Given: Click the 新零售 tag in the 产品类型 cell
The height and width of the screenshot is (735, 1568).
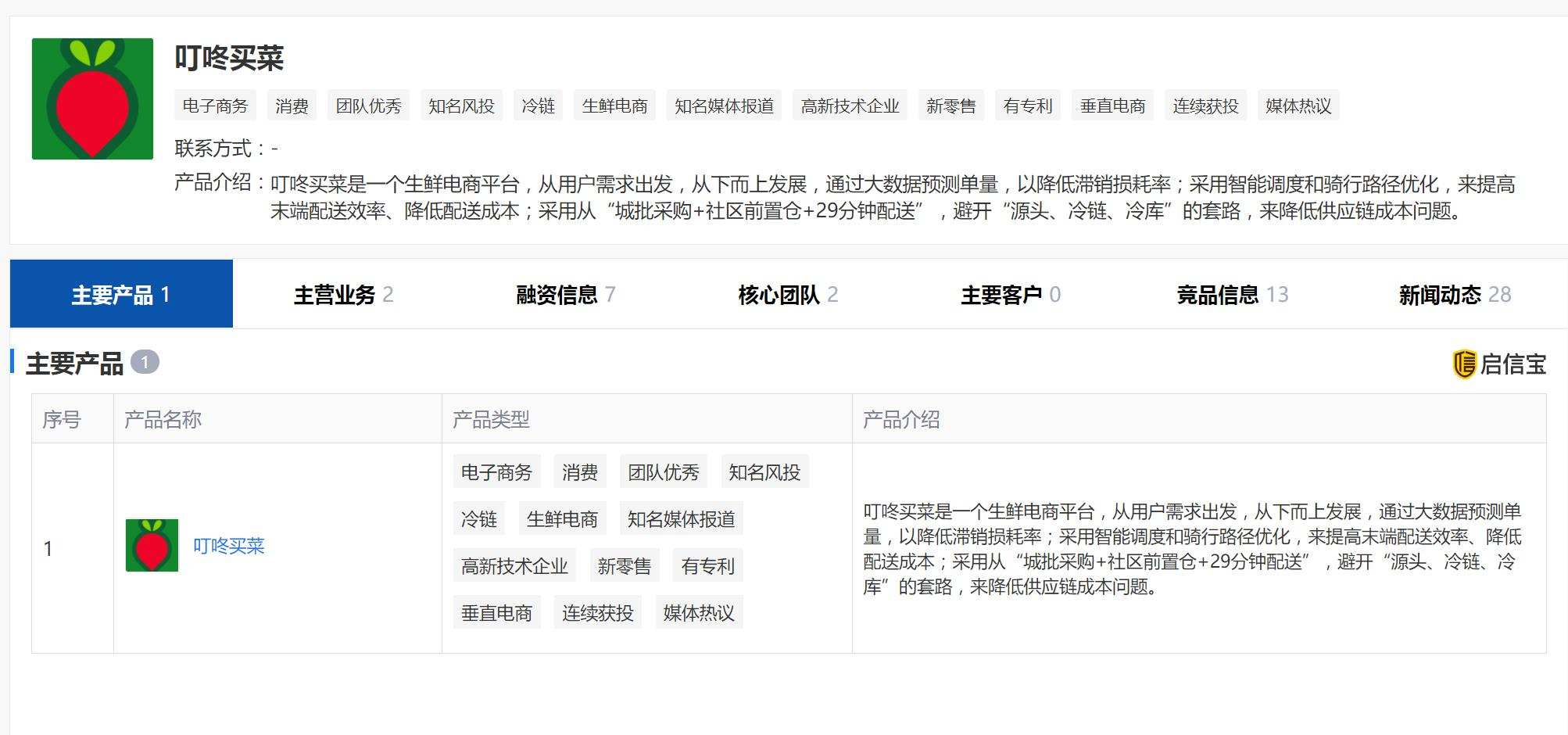Looking at the screenshot, I should pyautogui.click(x=625, y=566).
